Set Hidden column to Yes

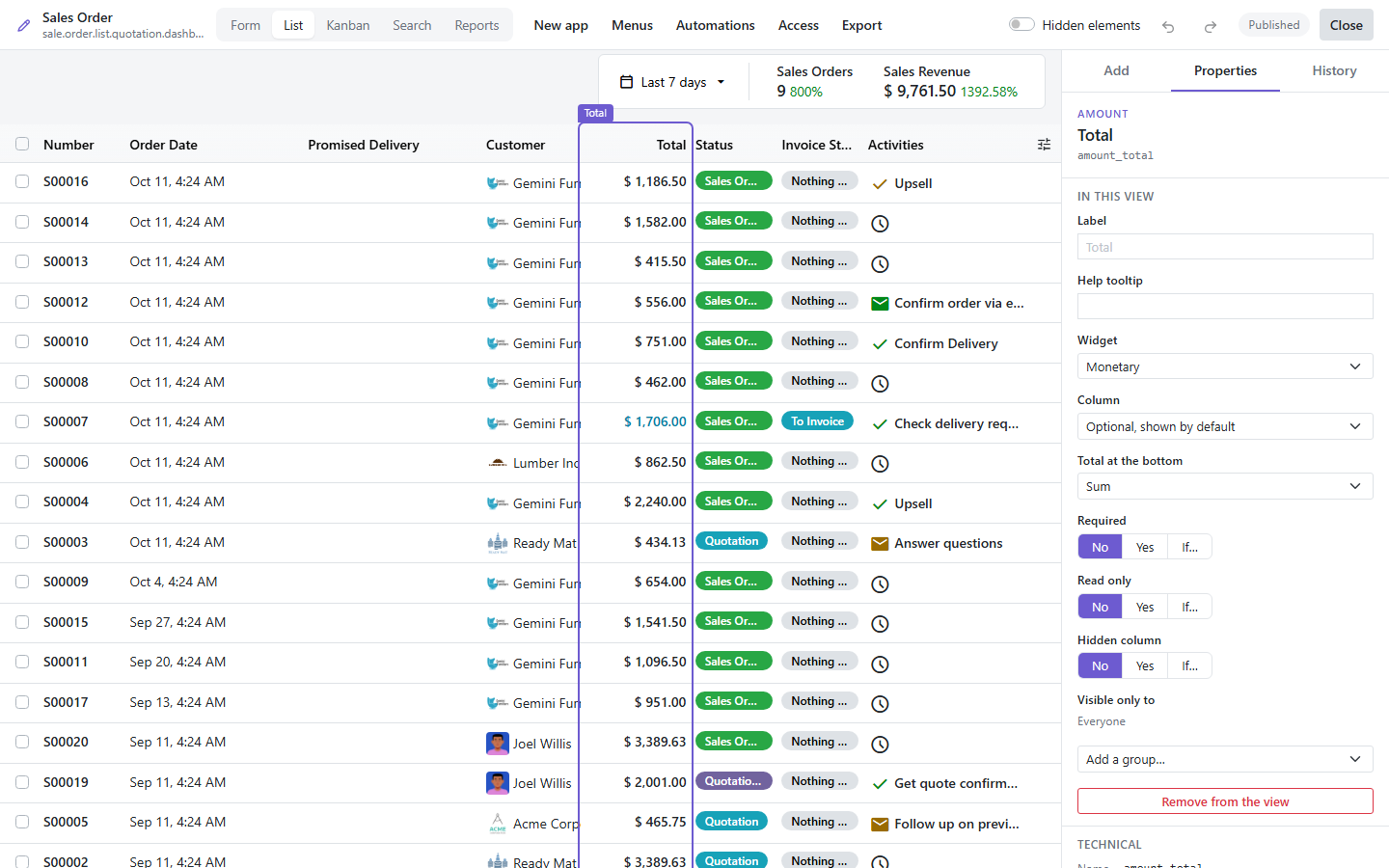click(1145, 666)
